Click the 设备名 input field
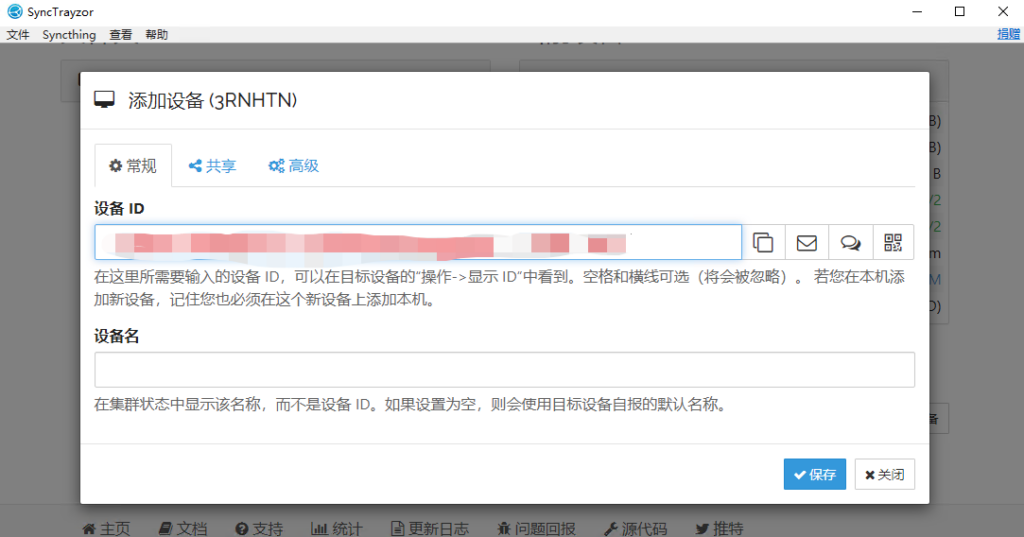 [x=504, y=370]
